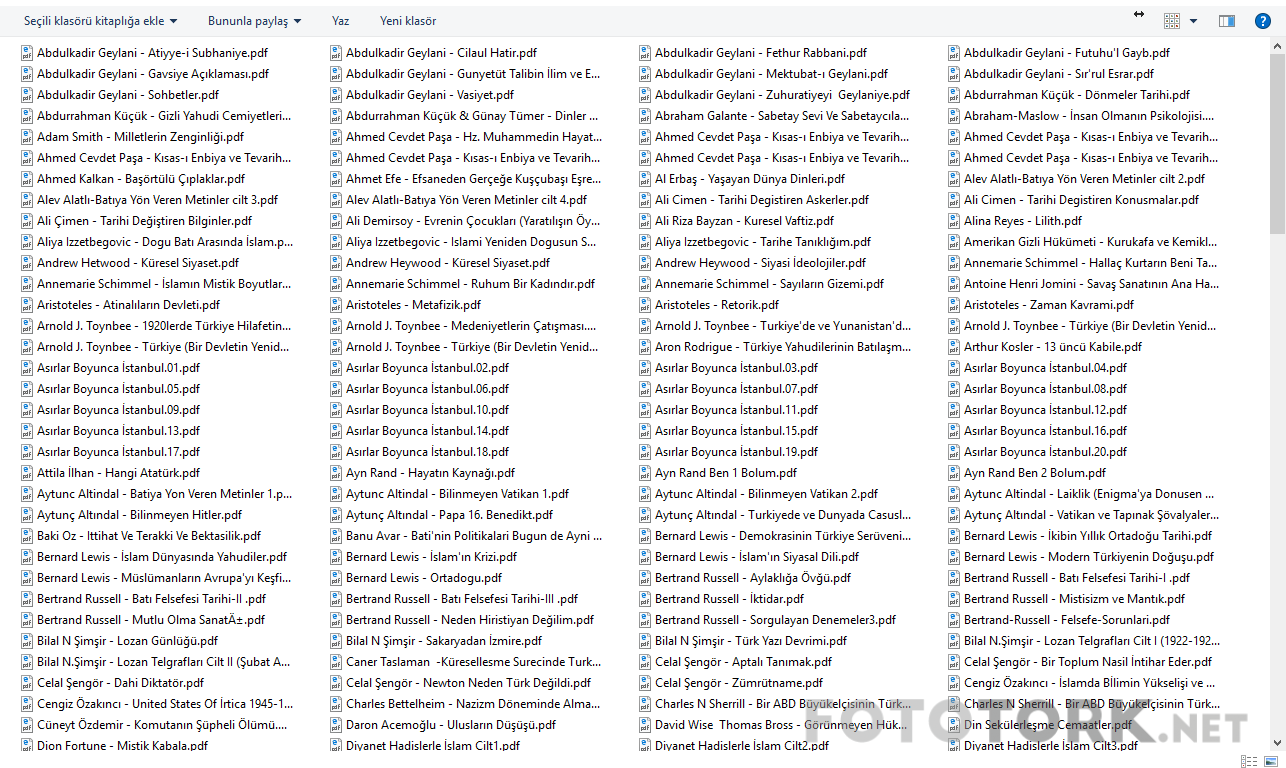
Task: Click PDF icon of Ayn Rand - Hayatın Kaynağı.pdf
Action: [x=336, y=473]
